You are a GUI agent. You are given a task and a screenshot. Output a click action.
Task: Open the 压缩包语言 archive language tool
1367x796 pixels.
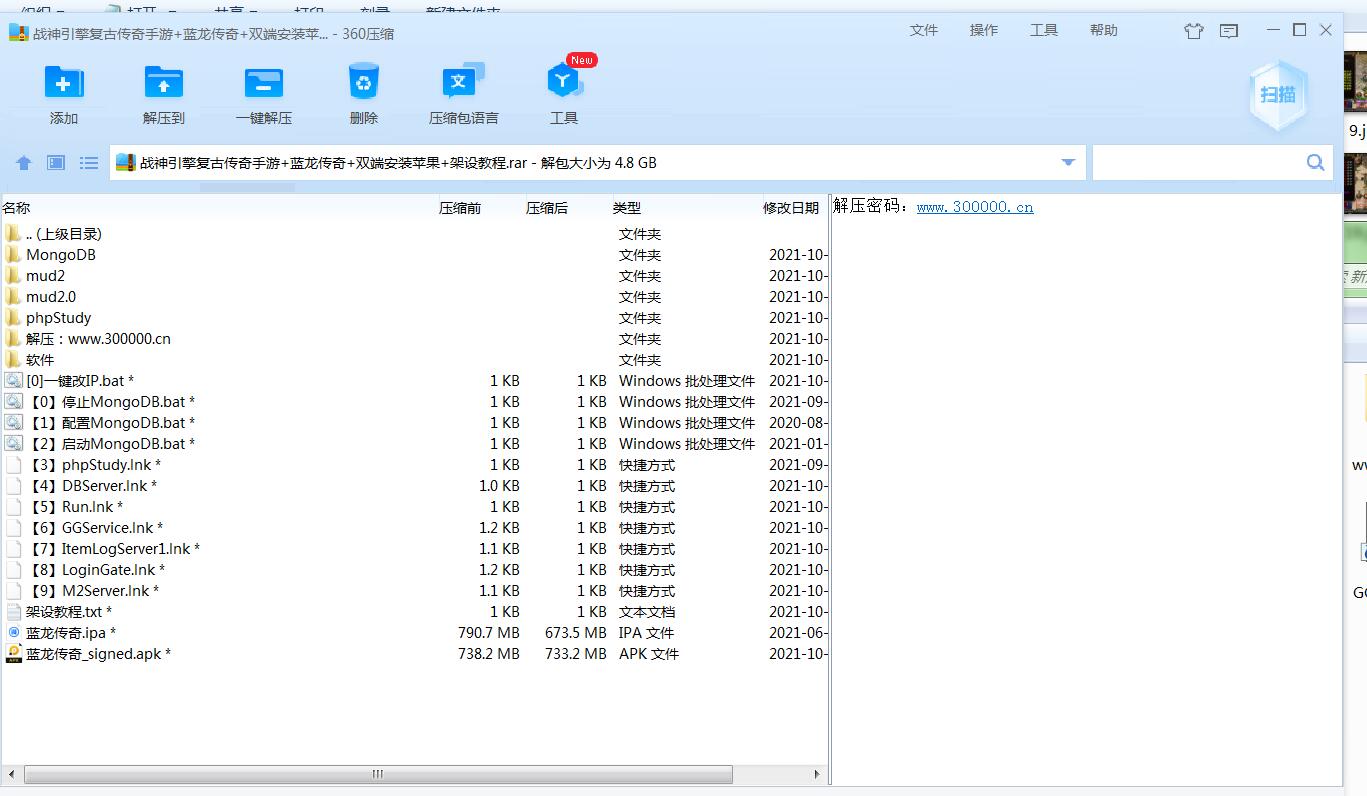point(463,84)
